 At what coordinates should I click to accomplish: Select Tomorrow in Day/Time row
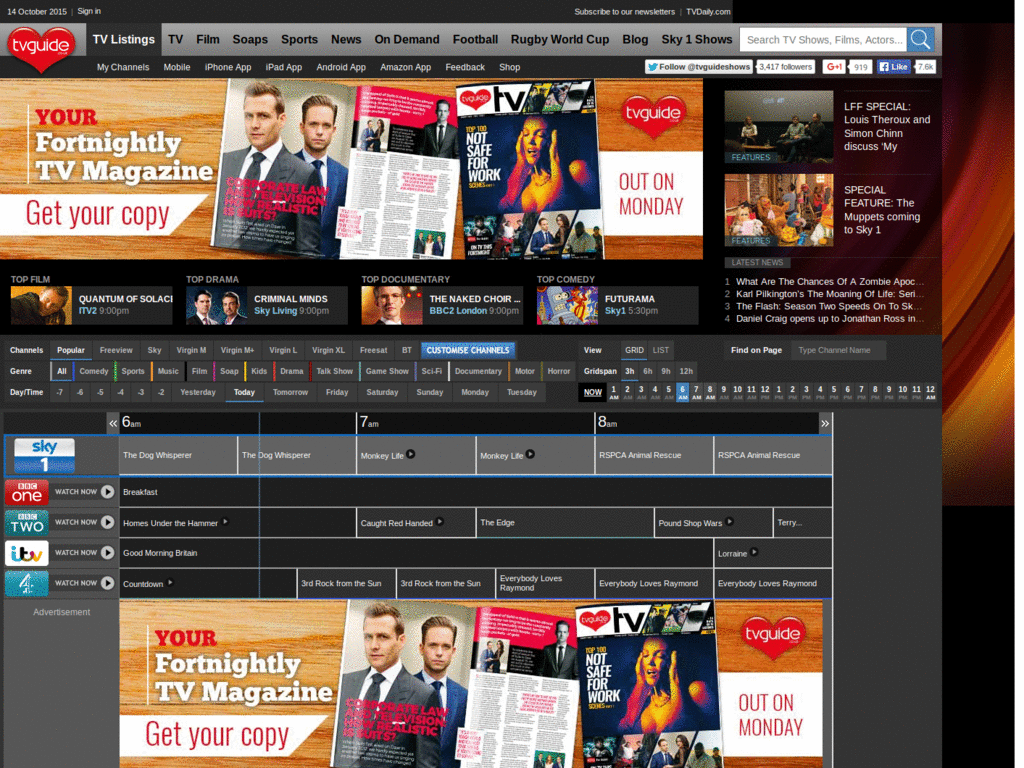point(290,392)
